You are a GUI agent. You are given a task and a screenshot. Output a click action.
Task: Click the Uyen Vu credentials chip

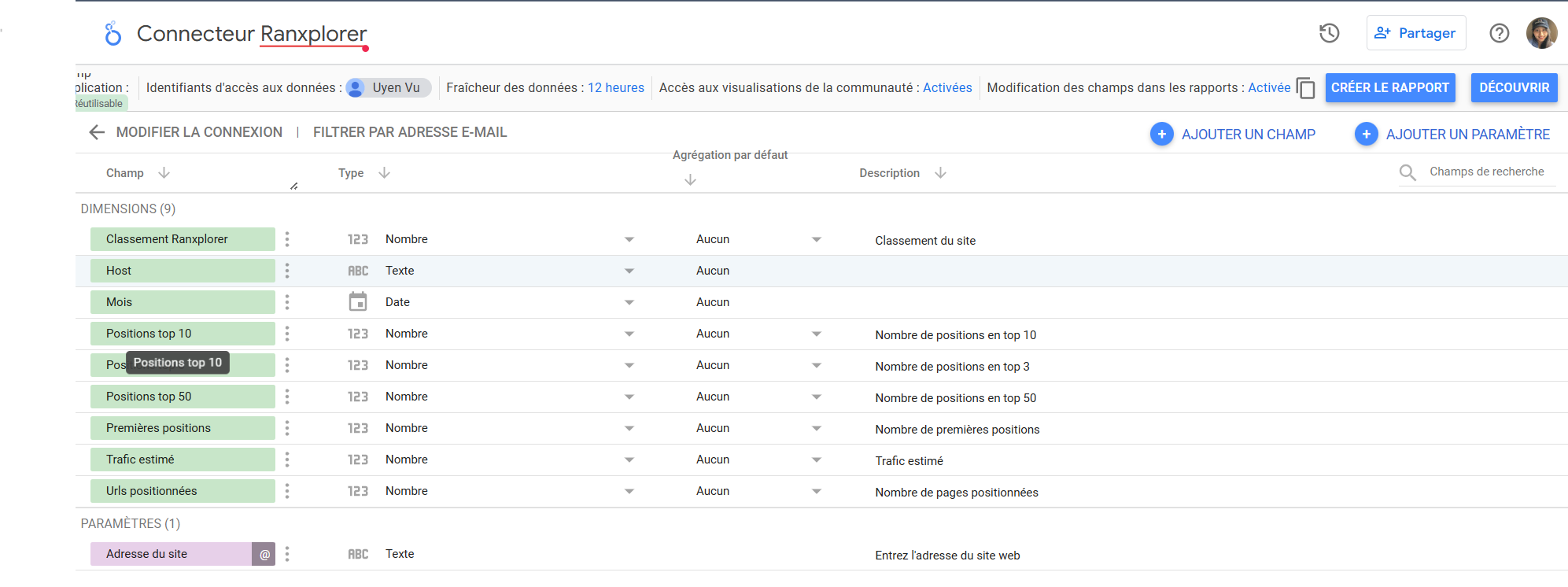tap(389, 88)
